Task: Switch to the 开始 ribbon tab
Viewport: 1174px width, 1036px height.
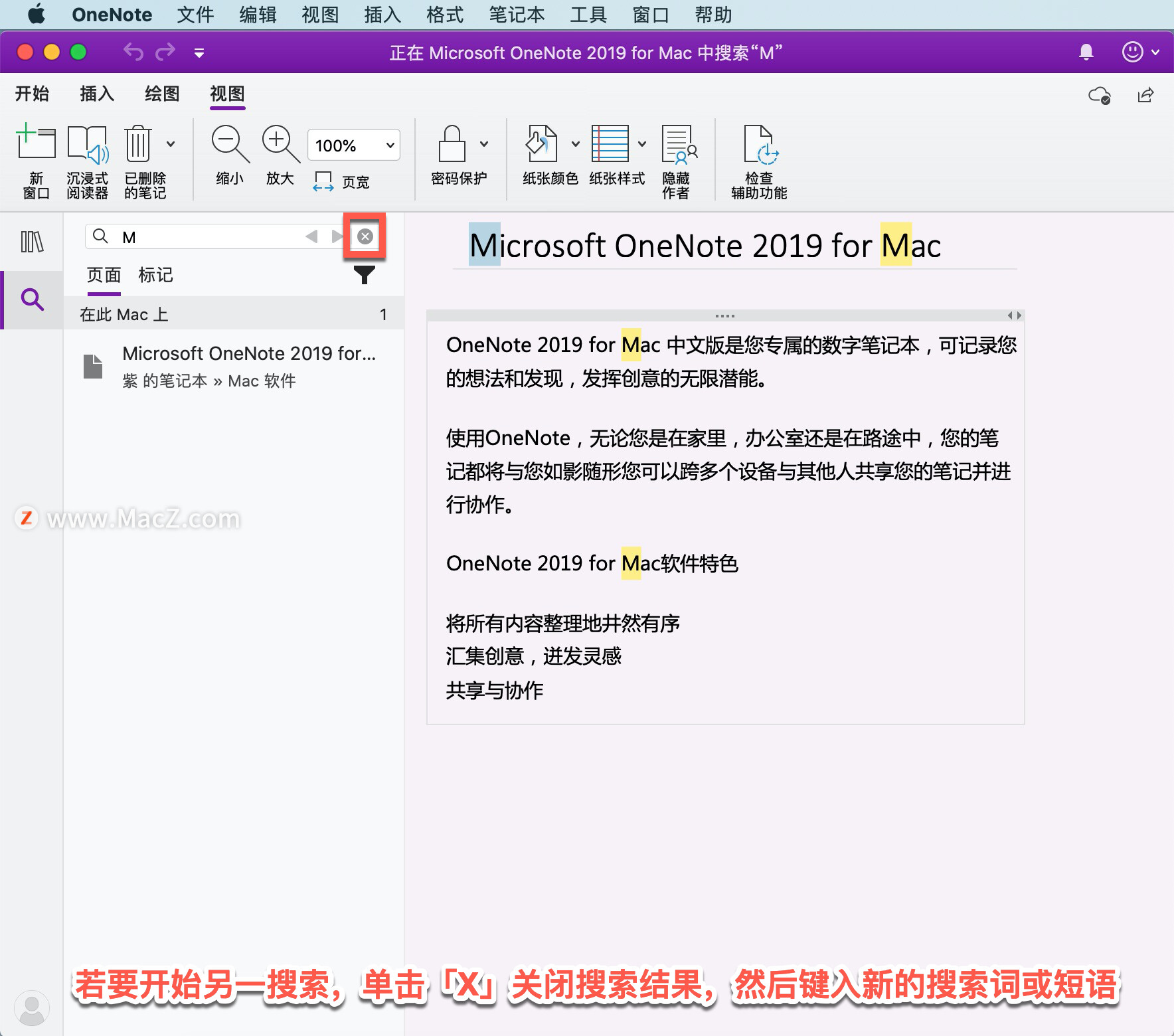Action: coord(32,94)
